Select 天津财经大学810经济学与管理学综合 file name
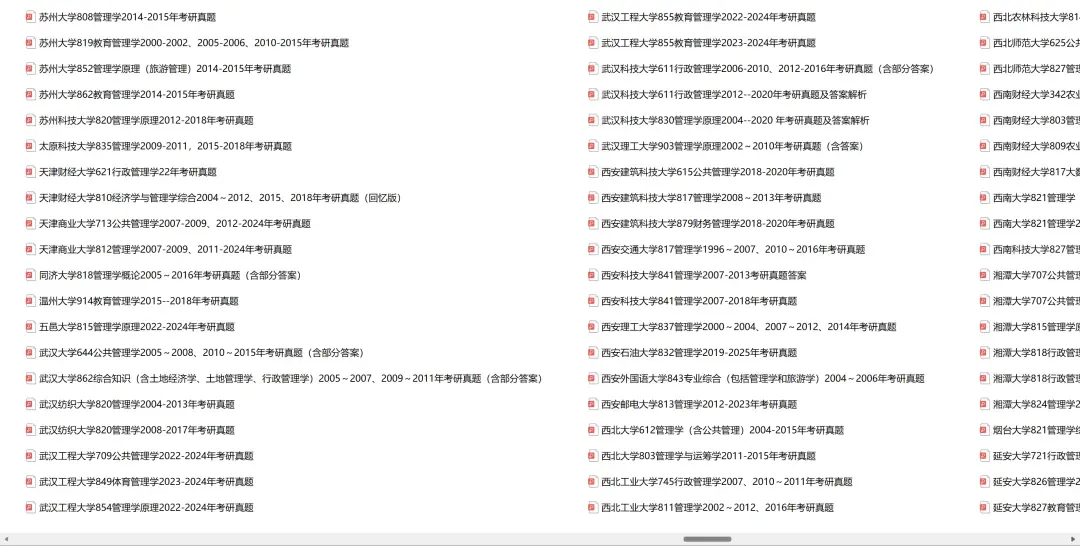This screenshot has height=546, width=1080. click(x=220, y=198)
